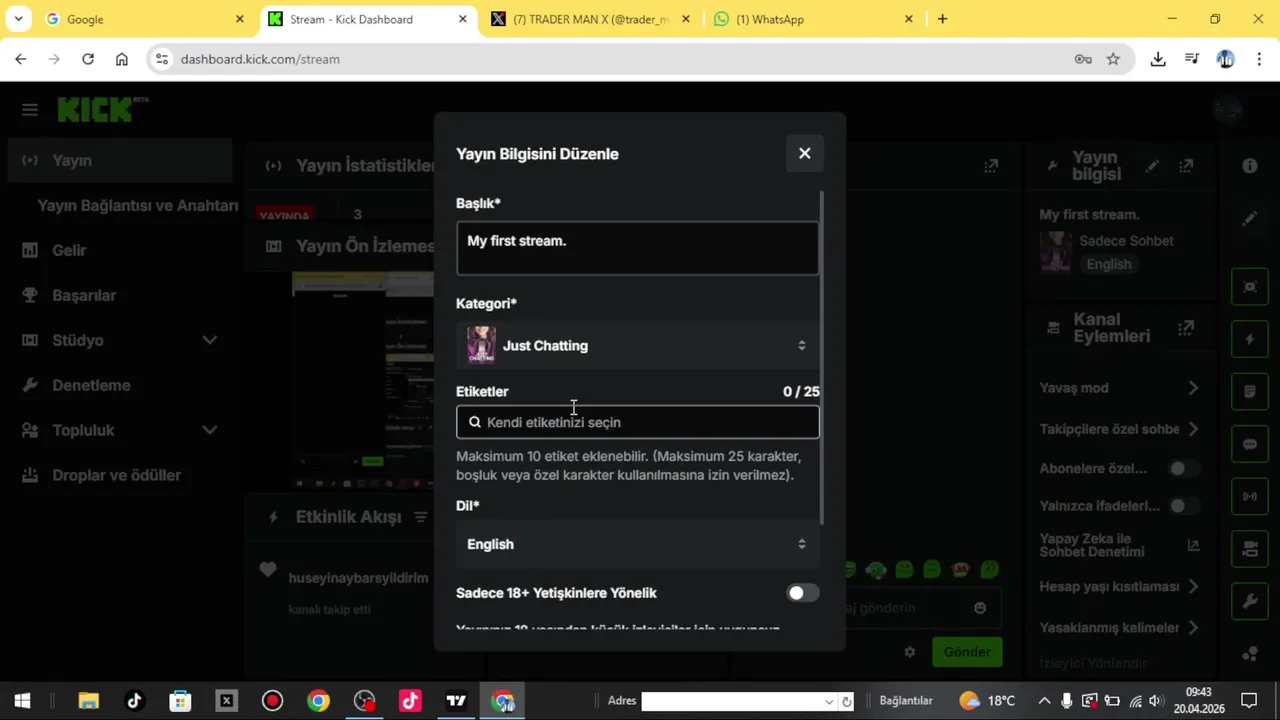Open Yayın Bağlantısı ve Anahtarı page
Viewport: 1280px width, 720px height.
coord(138,205)
